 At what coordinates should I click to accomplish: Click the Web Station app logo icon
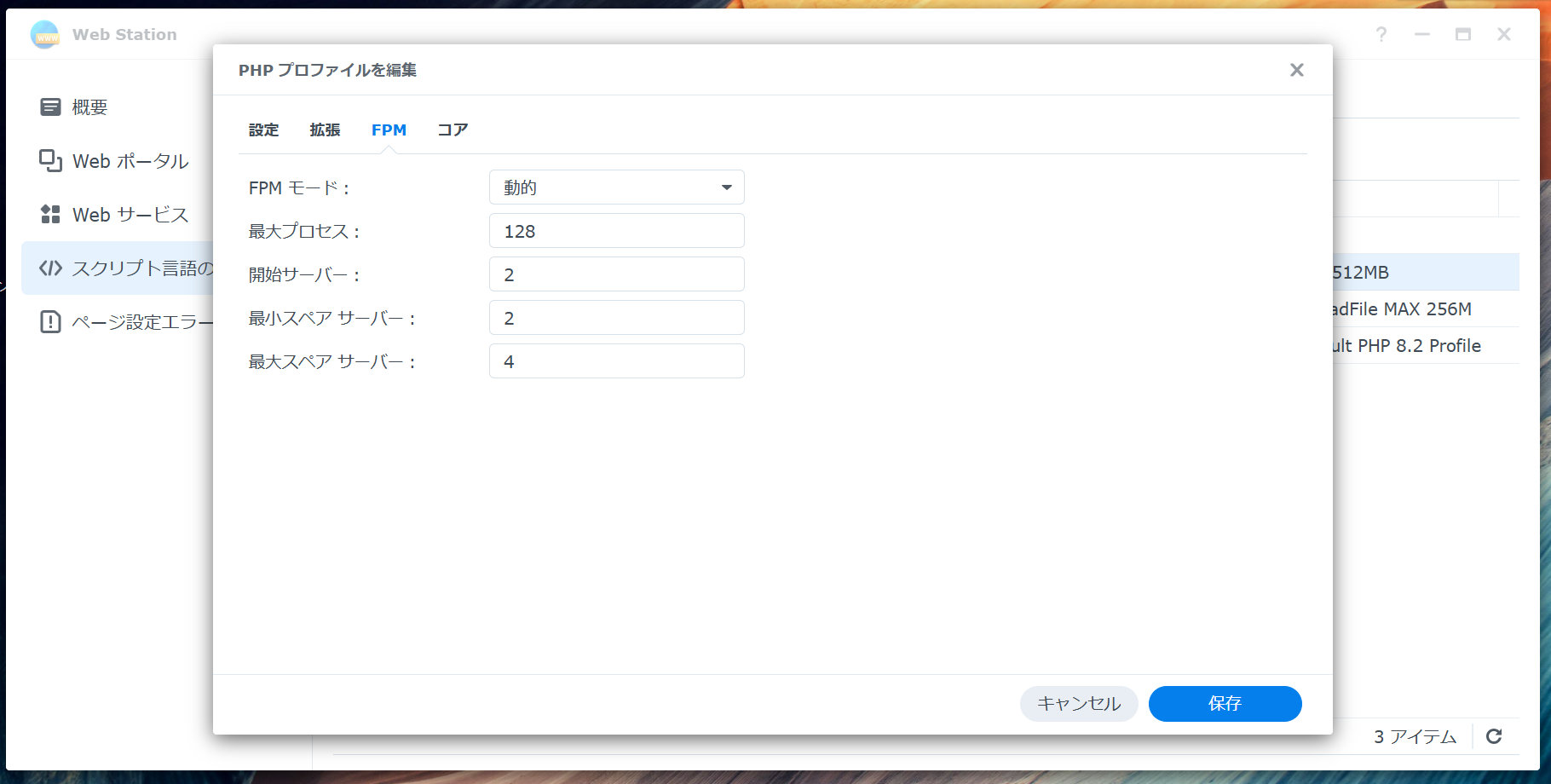click(x=44, y=35)
